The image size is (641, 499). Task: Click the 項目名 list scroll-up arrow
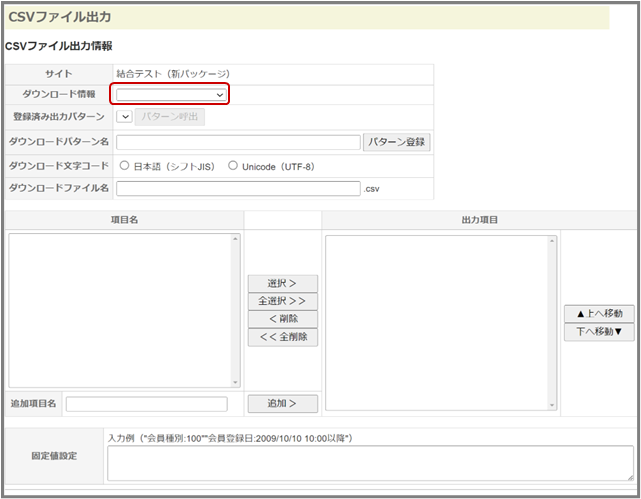click(236, 239)
